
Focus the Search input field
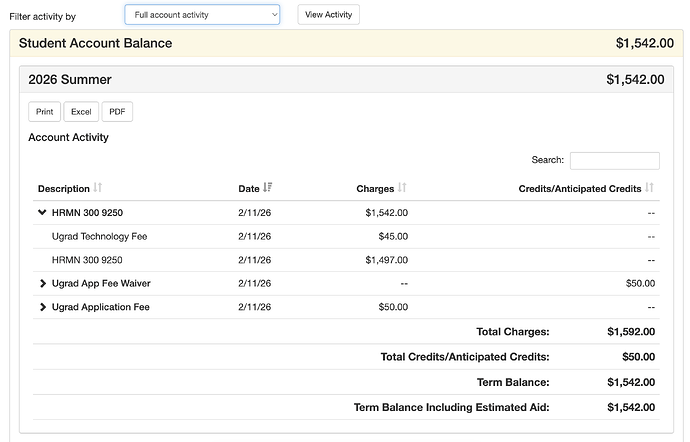pos(614,160)
